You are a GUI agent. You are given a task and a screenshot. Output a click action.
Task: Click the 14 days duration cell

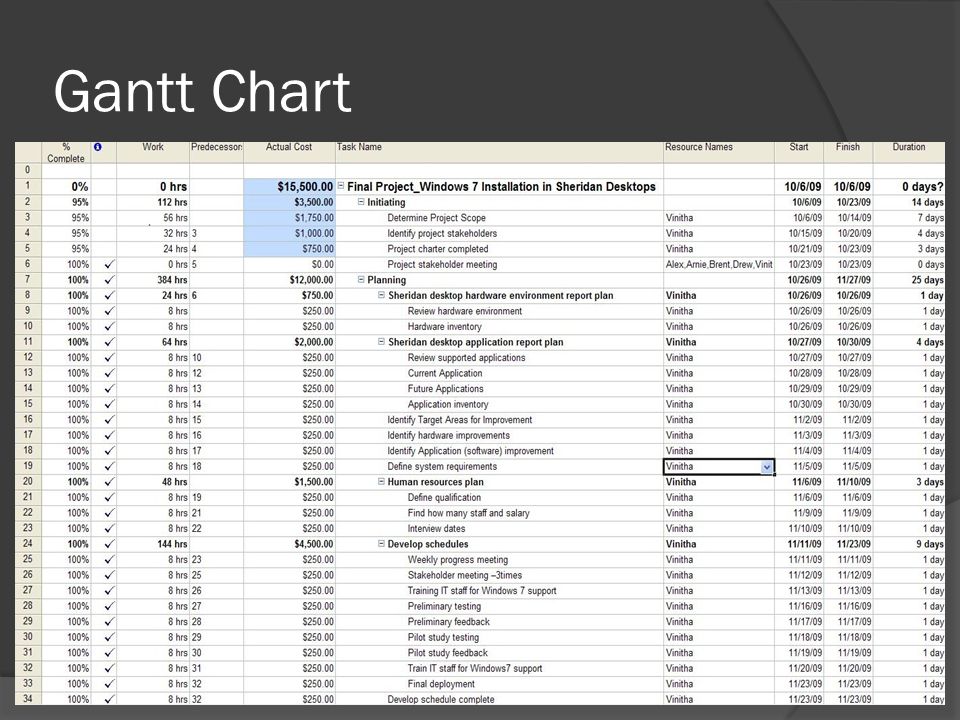point(909,202)
